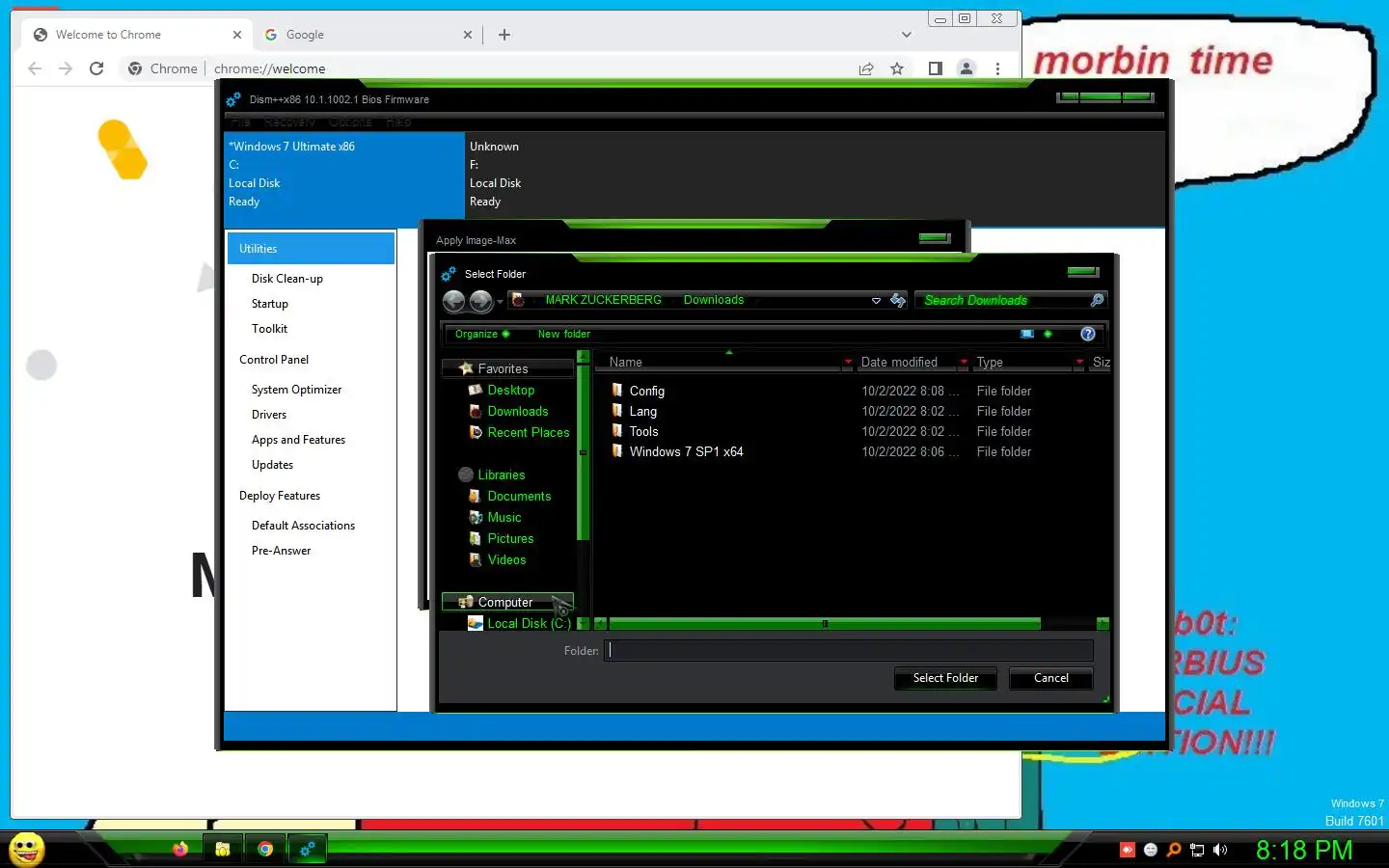The height and width of the screenshot is (868, 1389).
Task: Sort by the Name column
Action: click(x=626, y=363)
